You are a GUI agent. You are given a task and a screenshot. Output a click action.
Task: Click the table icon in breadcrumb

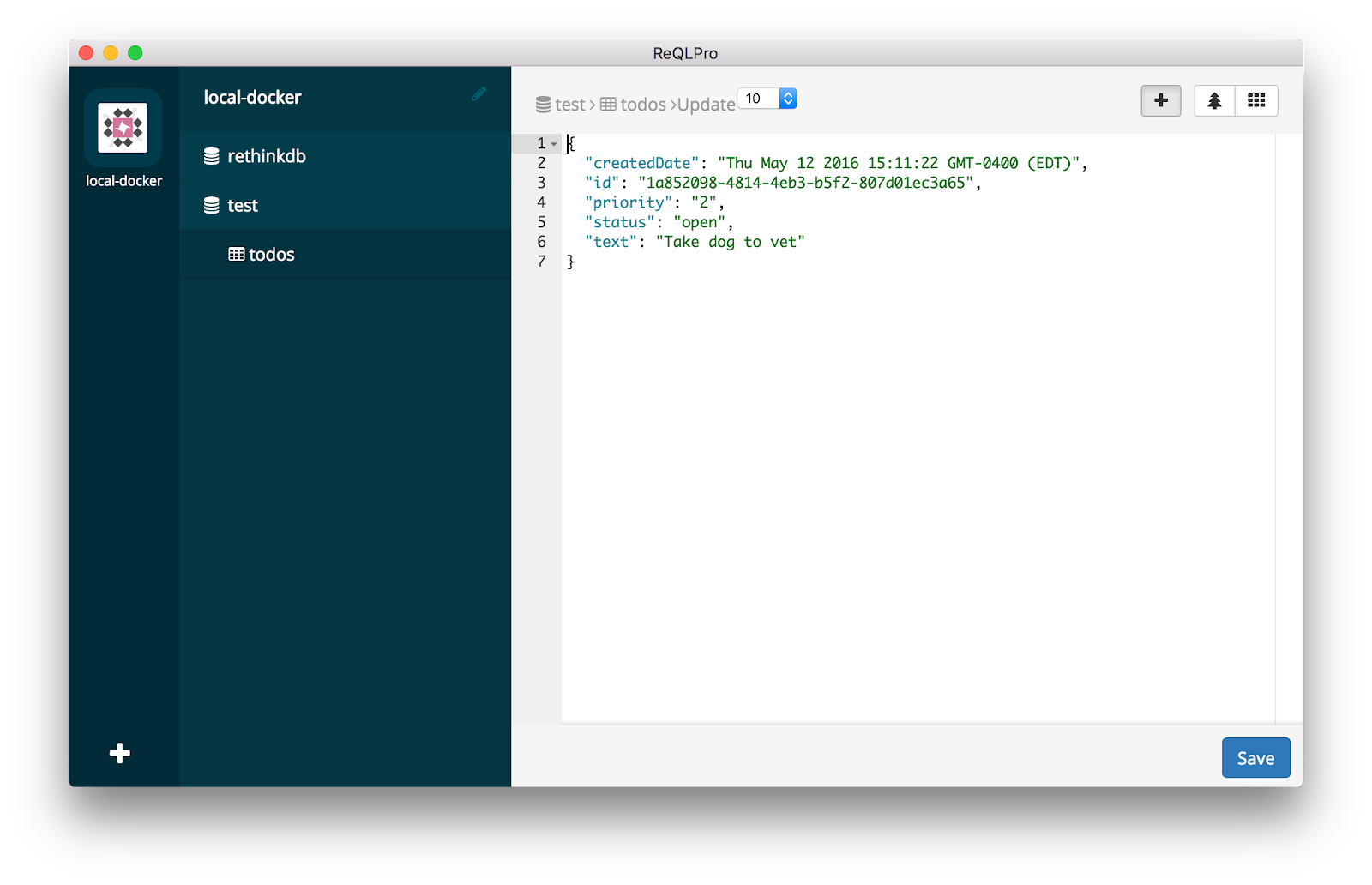pos(608,105)
